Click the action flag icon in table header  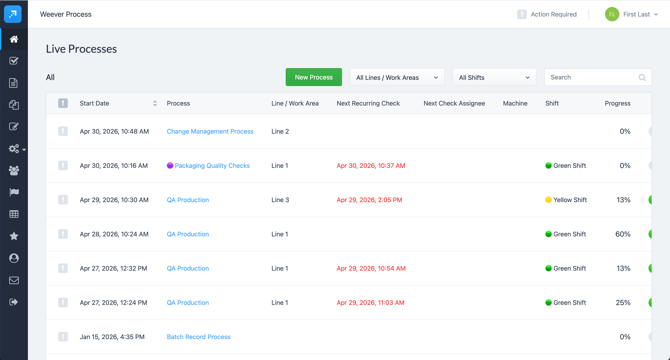point(63,103)
